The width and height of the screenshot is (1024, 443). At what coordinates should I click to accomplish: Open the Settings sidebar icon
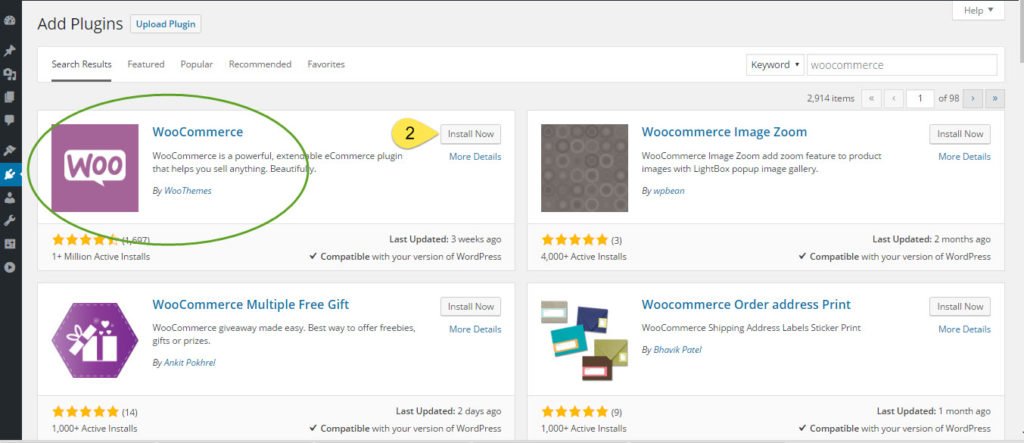click(x=9, y=244)
